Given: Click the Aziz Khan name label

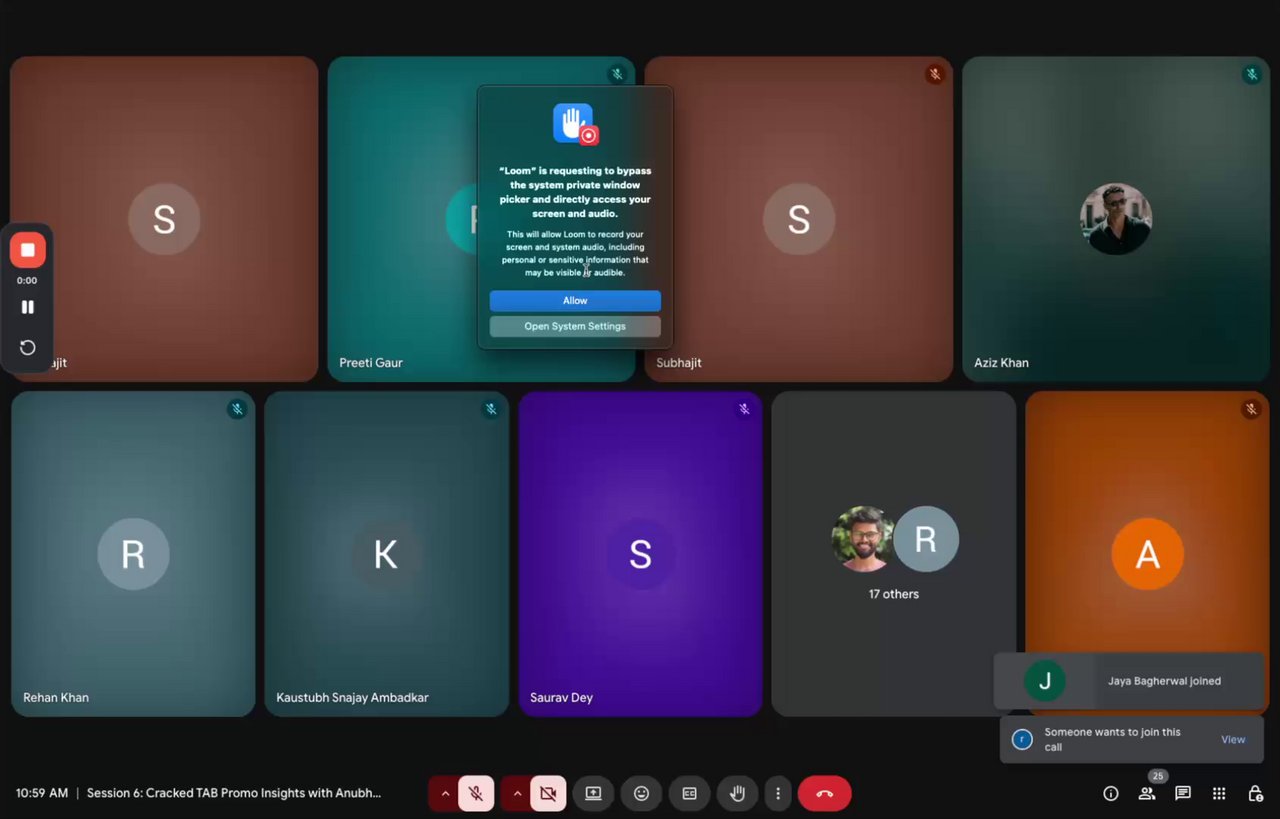Looking at the screenshot, I should point(1001,363).
